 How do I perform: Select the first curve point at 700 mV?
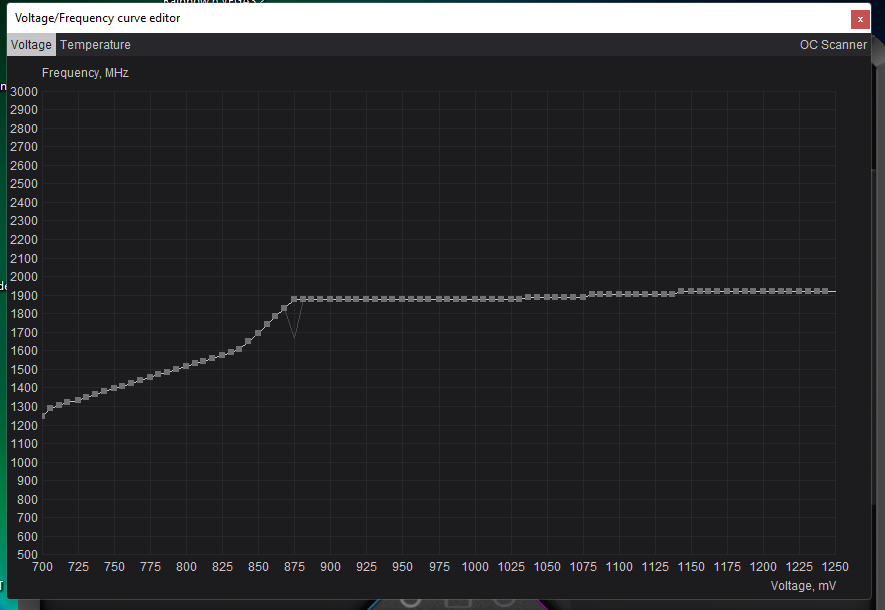(43, 416)
